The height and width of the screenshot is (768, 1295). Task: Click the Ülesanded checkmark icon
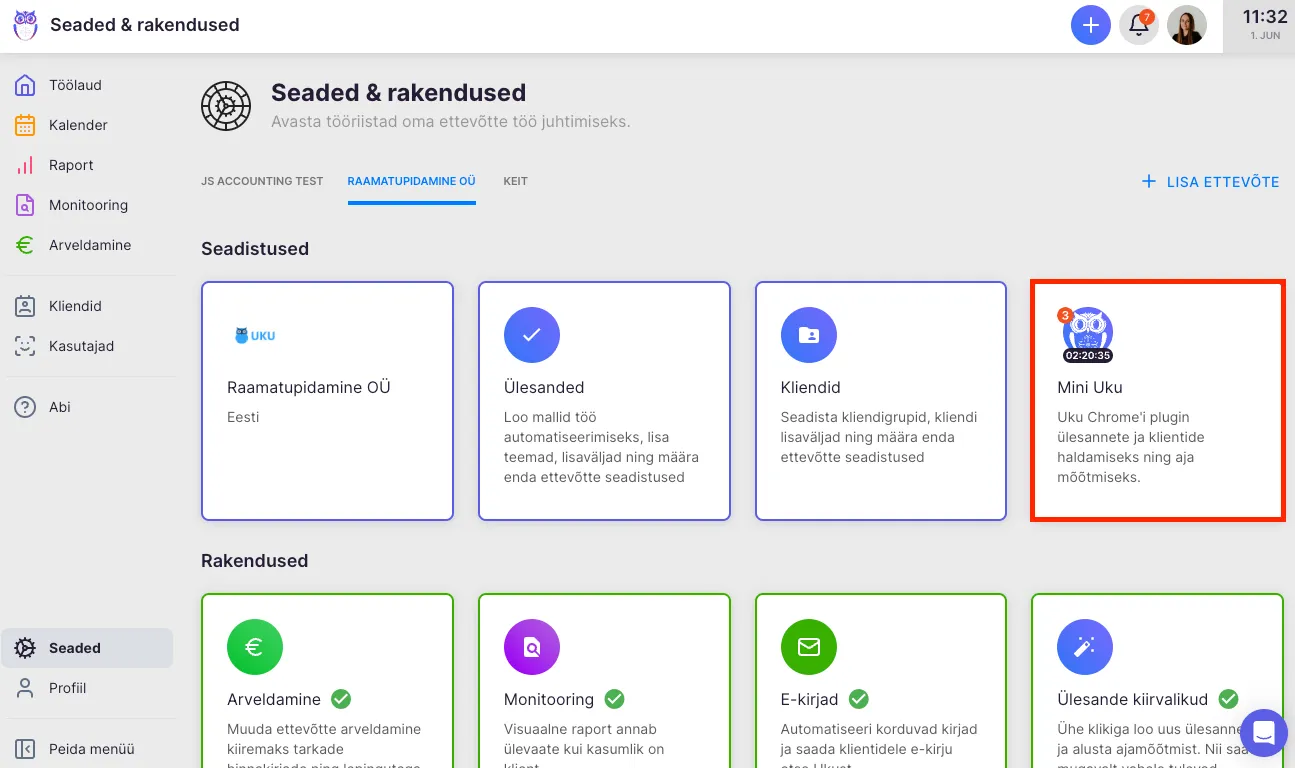[532, 335]
